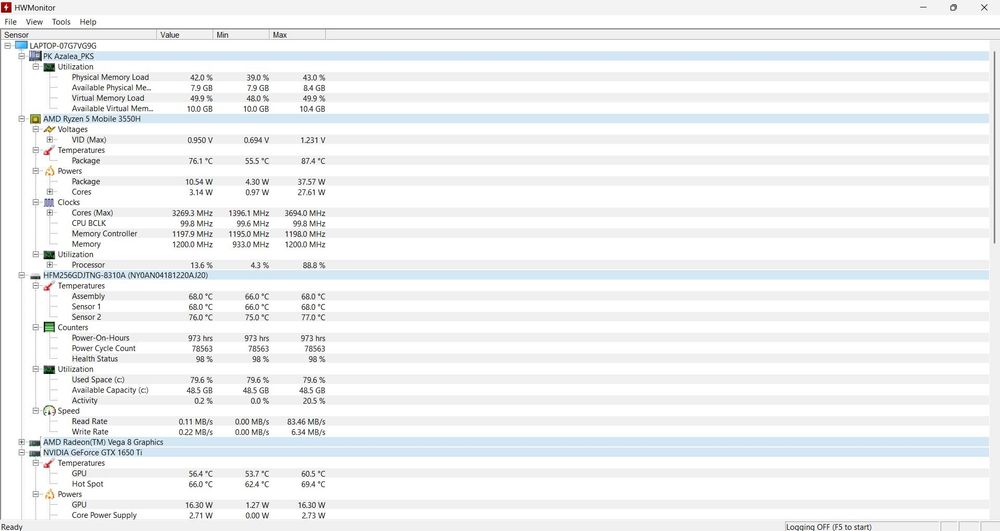Click the 87.4 °C package max temperature
Screen dimensions: 1000x531
coord(312,161)
